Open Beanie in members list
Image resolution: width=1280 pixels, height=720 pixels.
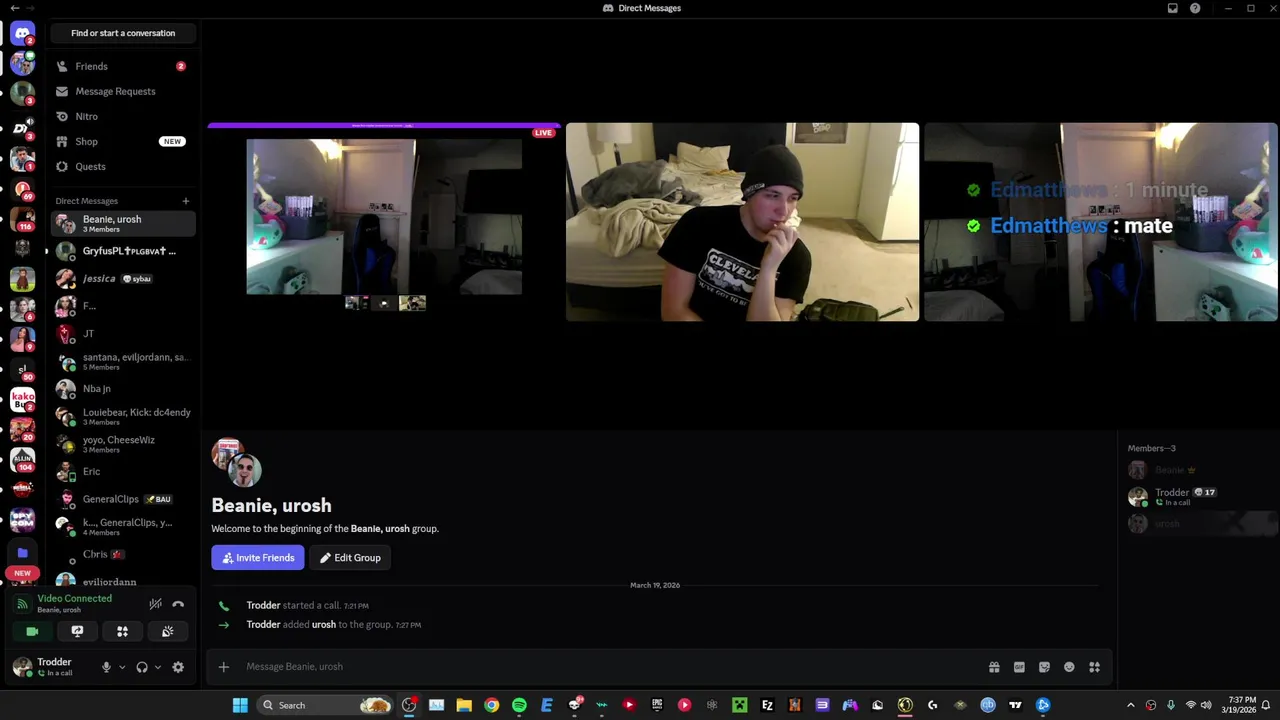point(1200,470)
